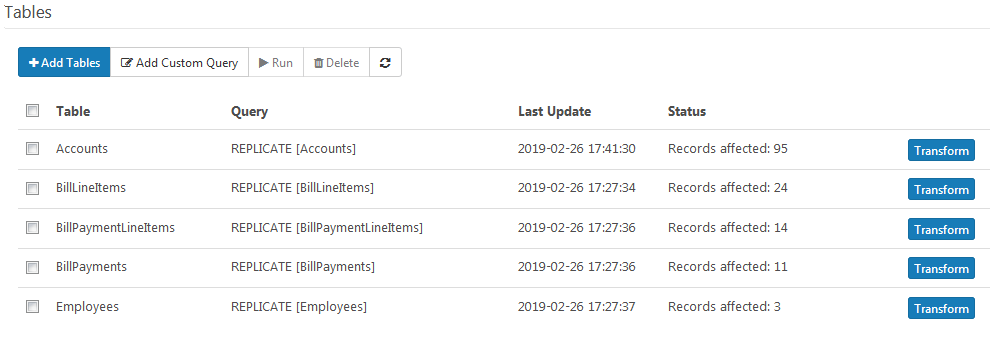Click Transform for BillPayments table
990x364 pixels.
point(941,268)
